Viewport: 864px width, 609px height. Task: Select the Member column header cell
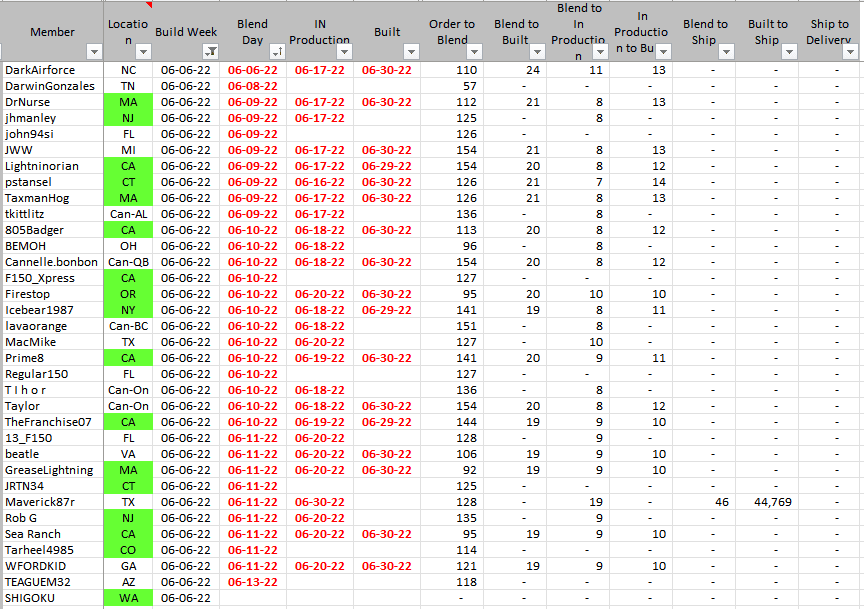[52, 32]
